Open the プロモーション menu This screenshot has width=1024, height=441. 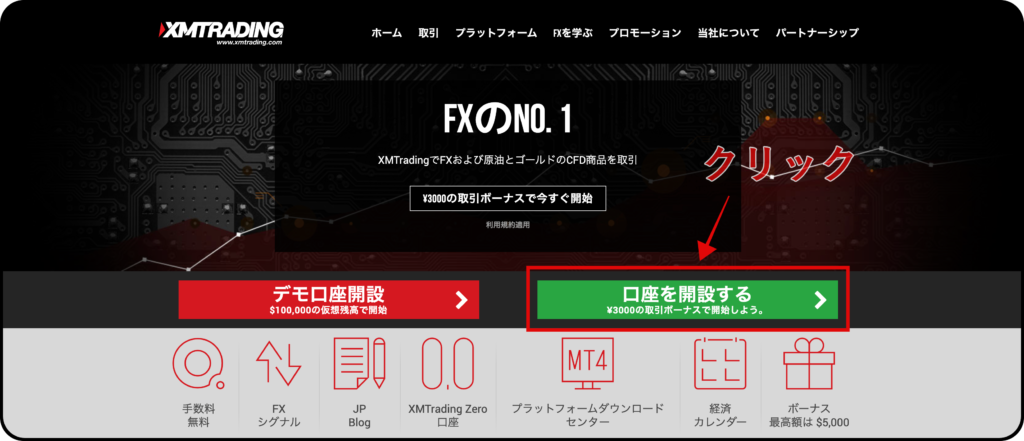coord(645,33)
